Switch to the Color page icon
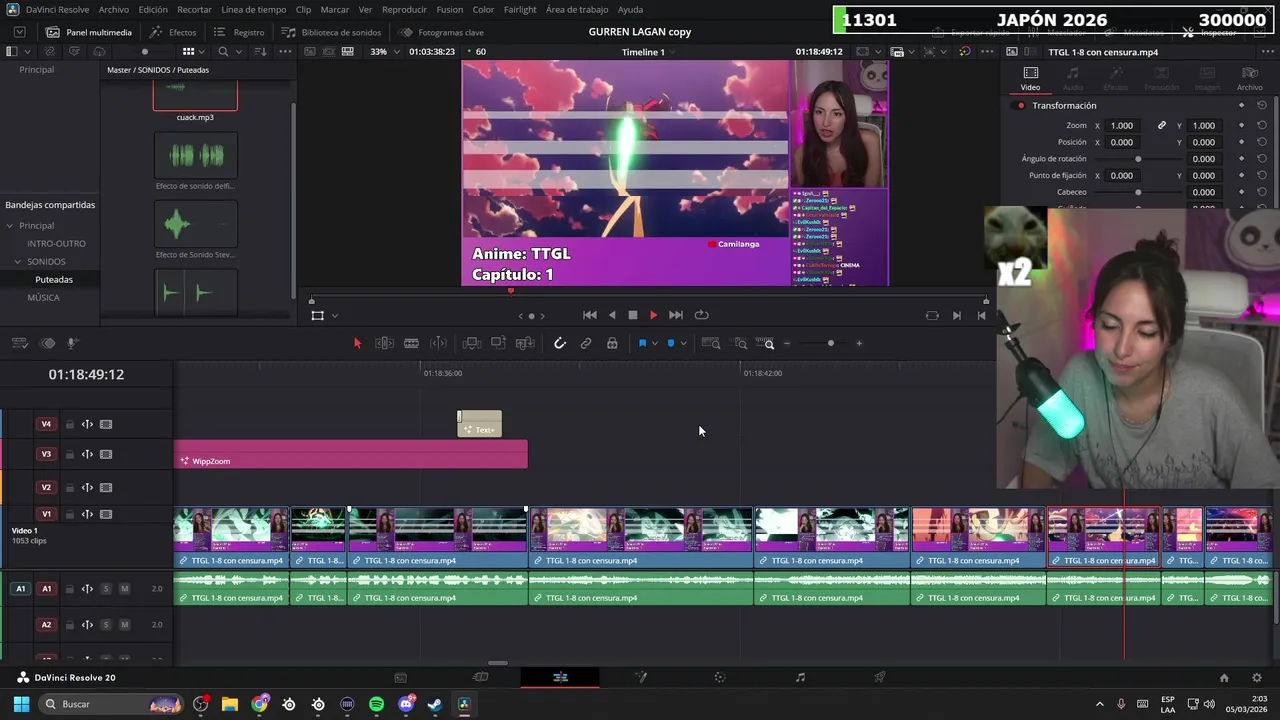The width and height of the screenshot is (1280, 720). coord(720,677)
